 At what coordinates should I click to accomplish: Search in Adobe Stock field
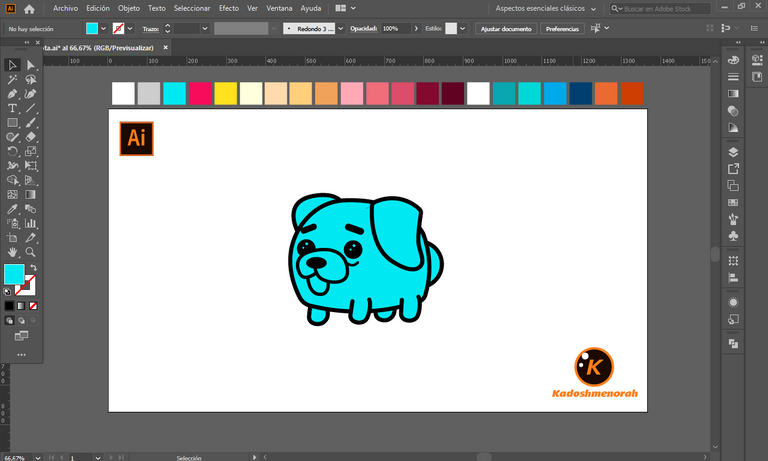coord(660,8)
